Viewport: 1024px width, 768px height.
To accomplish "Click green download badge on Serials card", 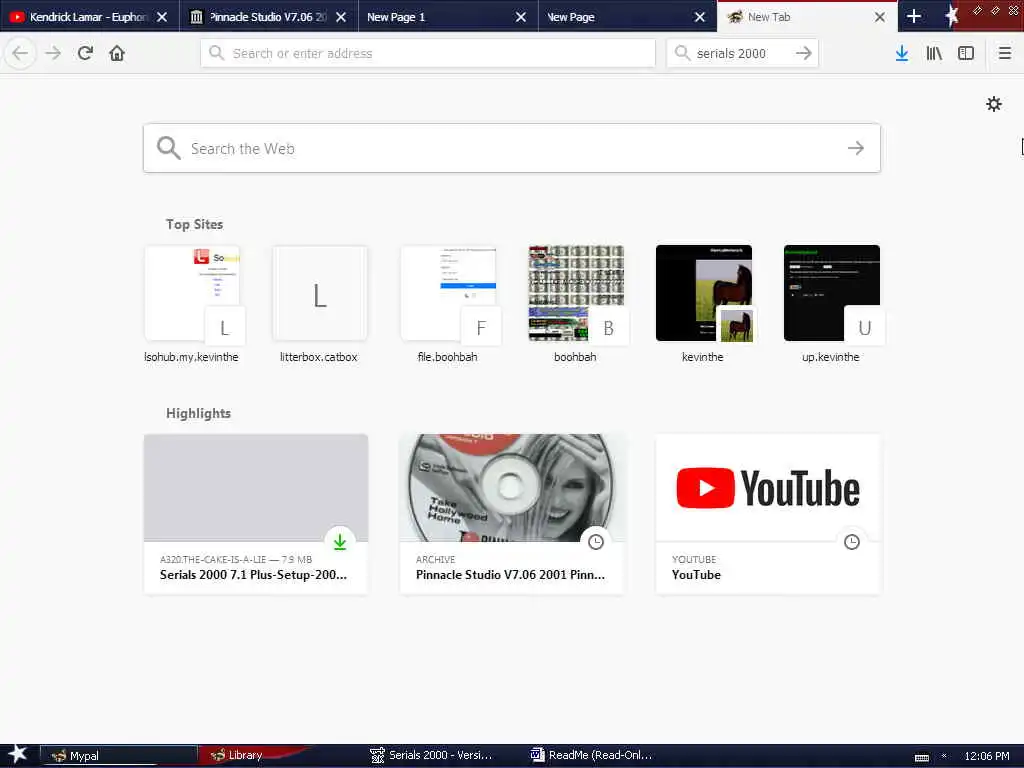I will [x=340, y=541].
